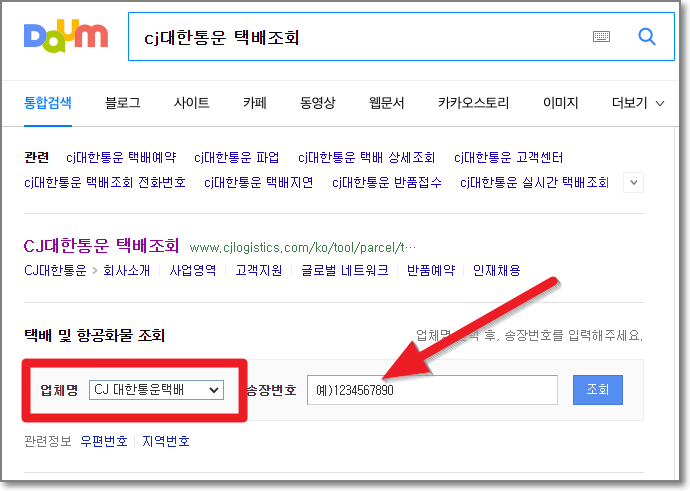Open related search cj대한통운 실시간 택배조회

tap(534, 182)
